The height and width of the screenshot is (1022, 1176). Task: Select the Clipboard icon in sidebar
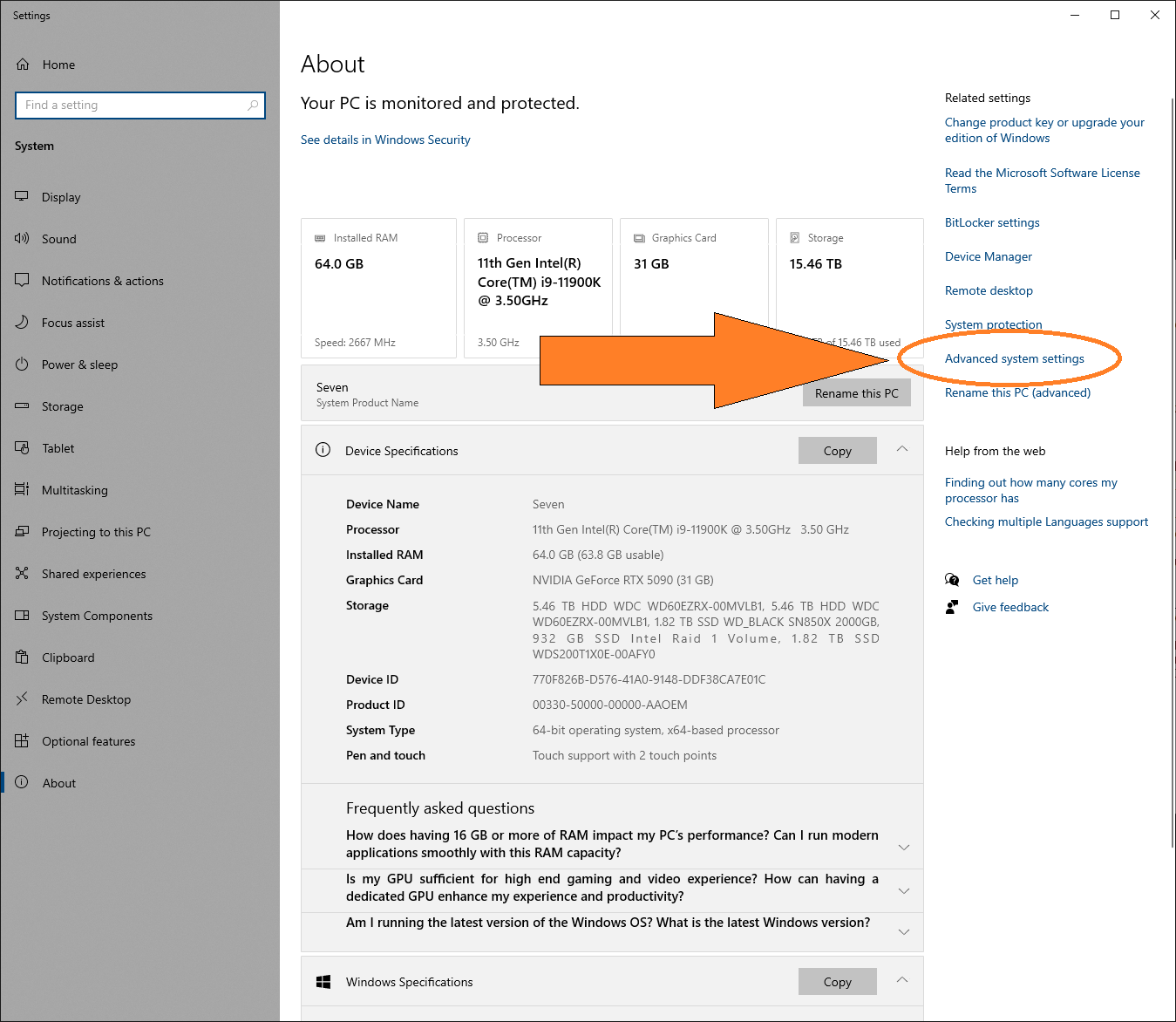[x=22, y=657]
